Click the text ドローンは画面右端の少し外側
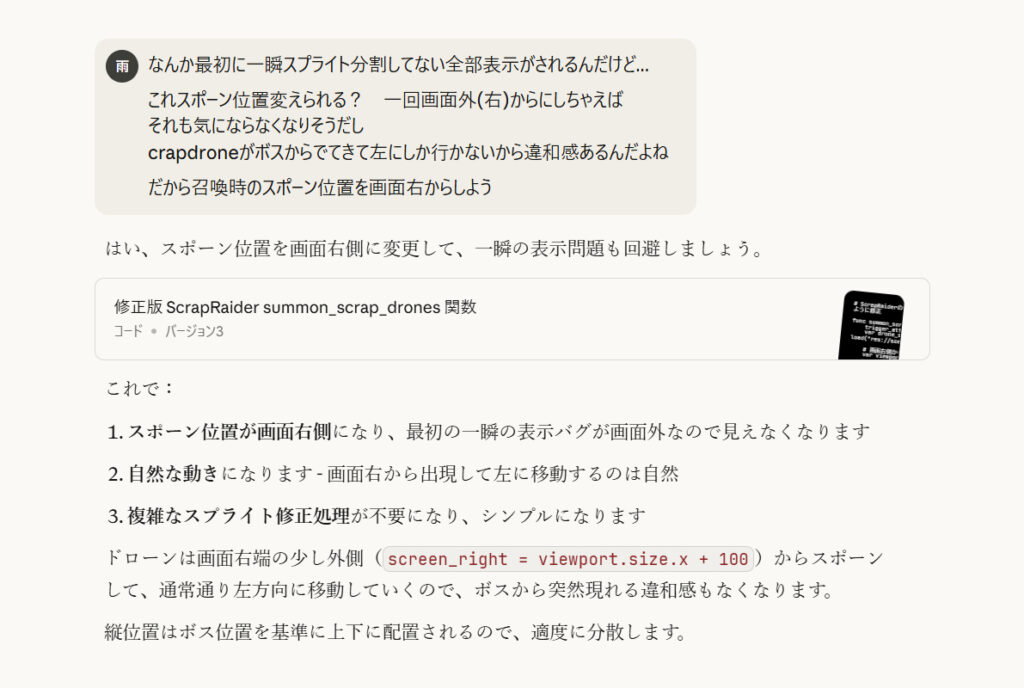 [234, 558]
